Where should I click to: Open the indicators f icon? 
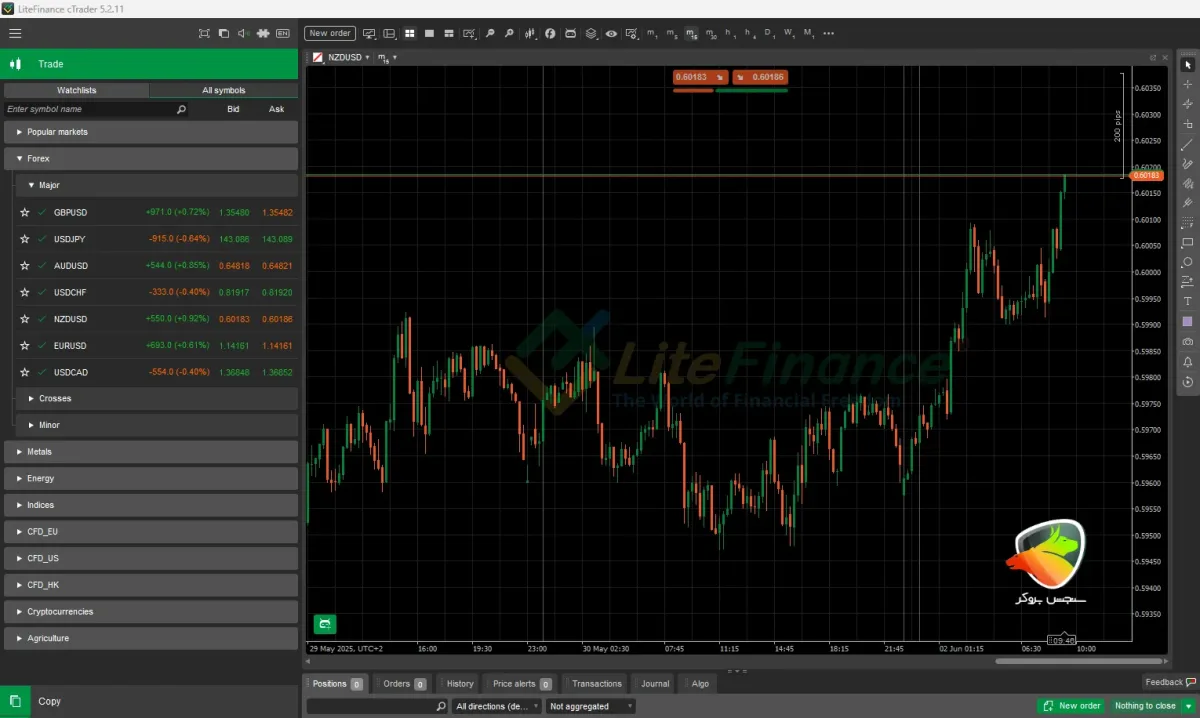[x=550, y=33]
